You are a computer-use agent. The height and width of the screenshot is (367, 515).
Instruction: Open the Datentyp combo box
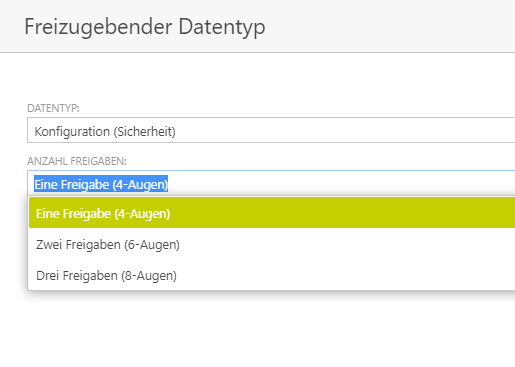tap(271, 130)
